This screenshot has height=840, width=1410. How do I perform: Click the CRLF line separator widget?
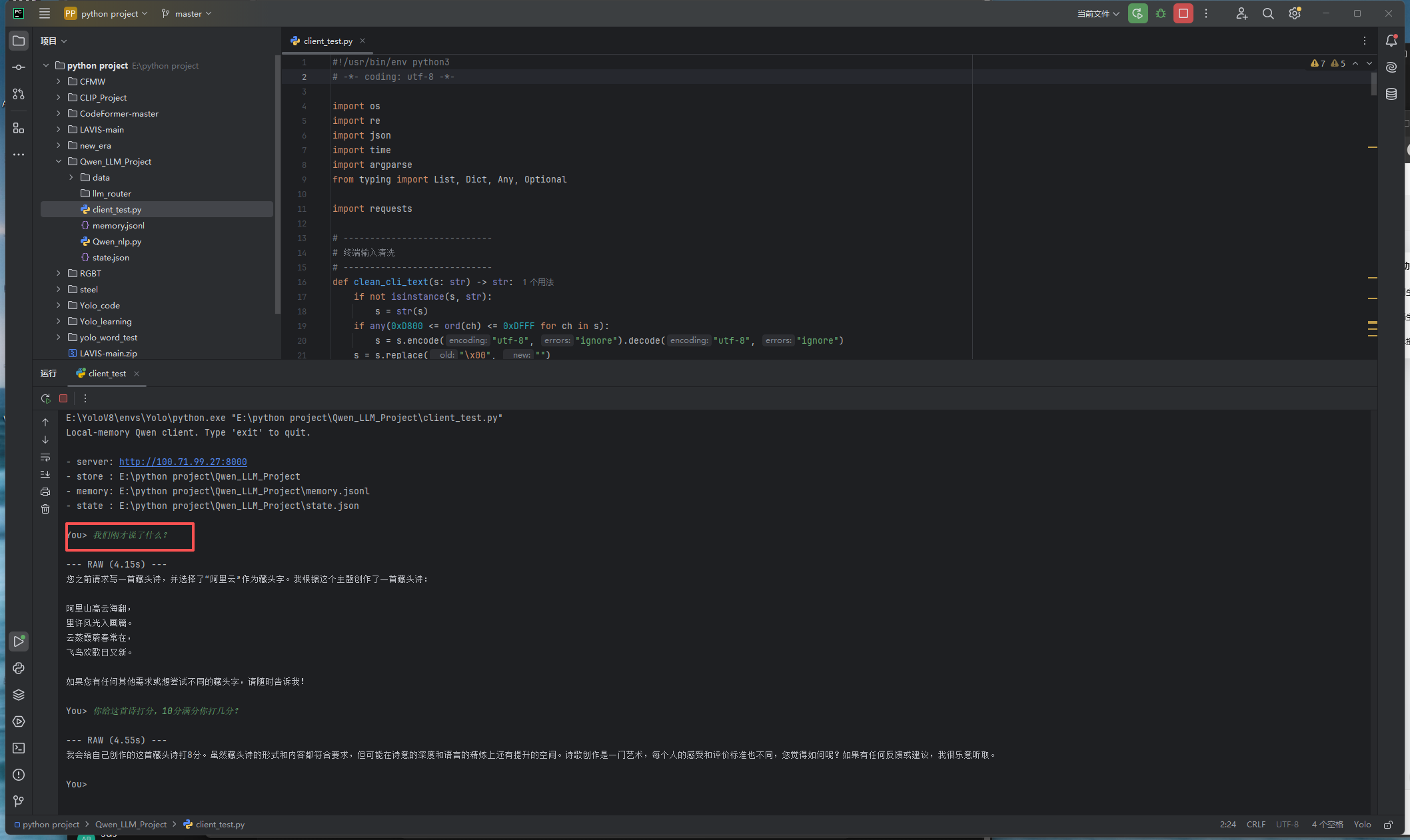pyautogui.click(x=1255, y=825)
